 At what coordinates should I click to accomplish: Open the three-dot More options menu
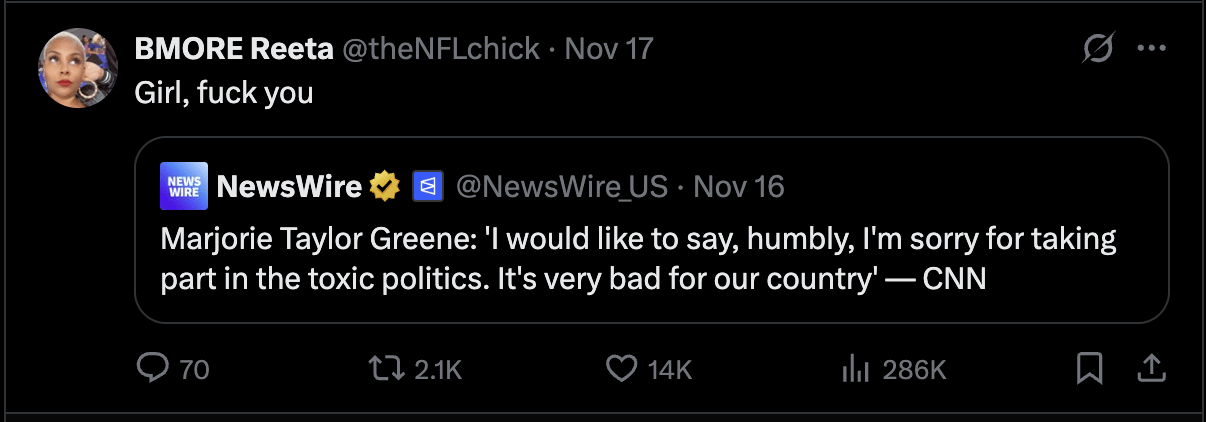[1152, 49]
